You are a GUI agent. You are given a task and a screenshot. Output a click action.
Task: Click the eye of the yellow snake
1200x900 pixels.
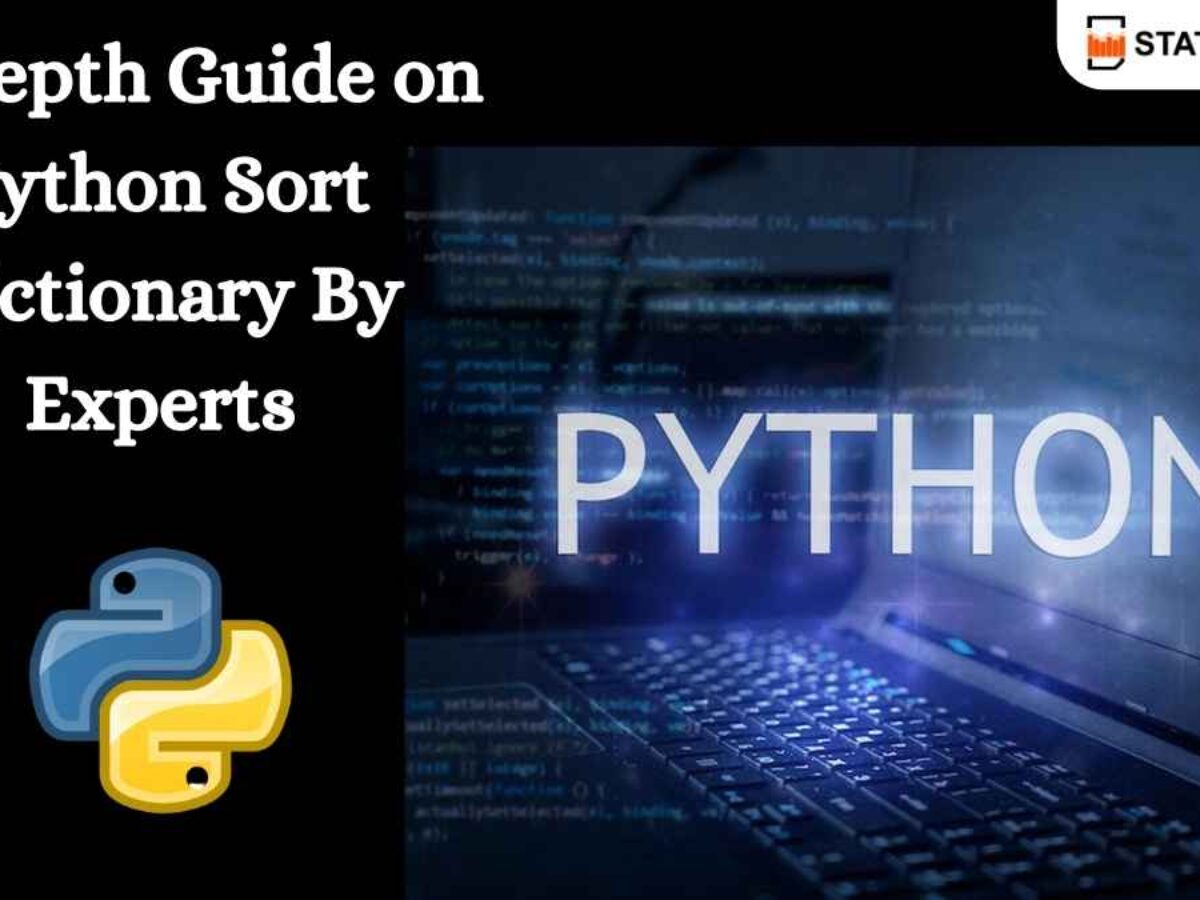(199, 775)
